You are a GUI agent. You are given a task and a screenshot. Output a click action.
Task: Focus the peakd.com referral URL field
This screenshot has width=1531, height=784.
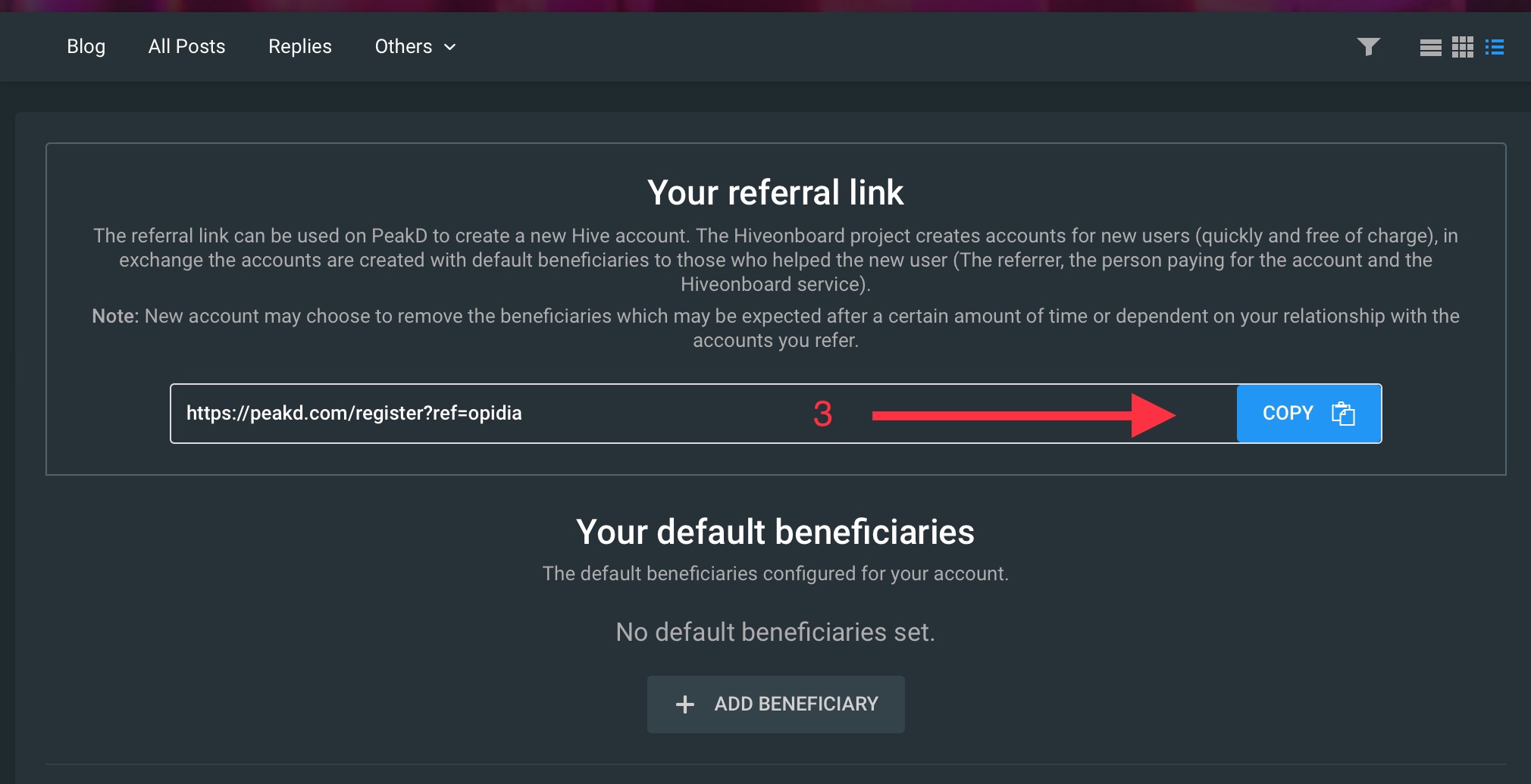tap(703, 414)
